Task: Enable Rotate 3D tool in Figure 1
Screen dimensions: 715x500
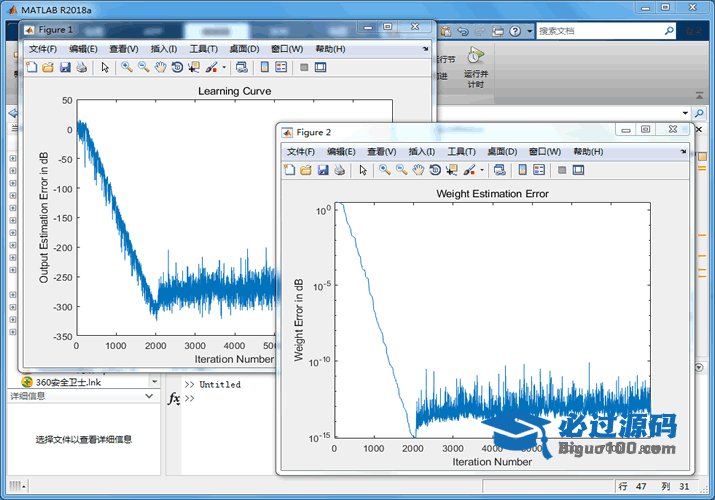Action: point(177,67)
